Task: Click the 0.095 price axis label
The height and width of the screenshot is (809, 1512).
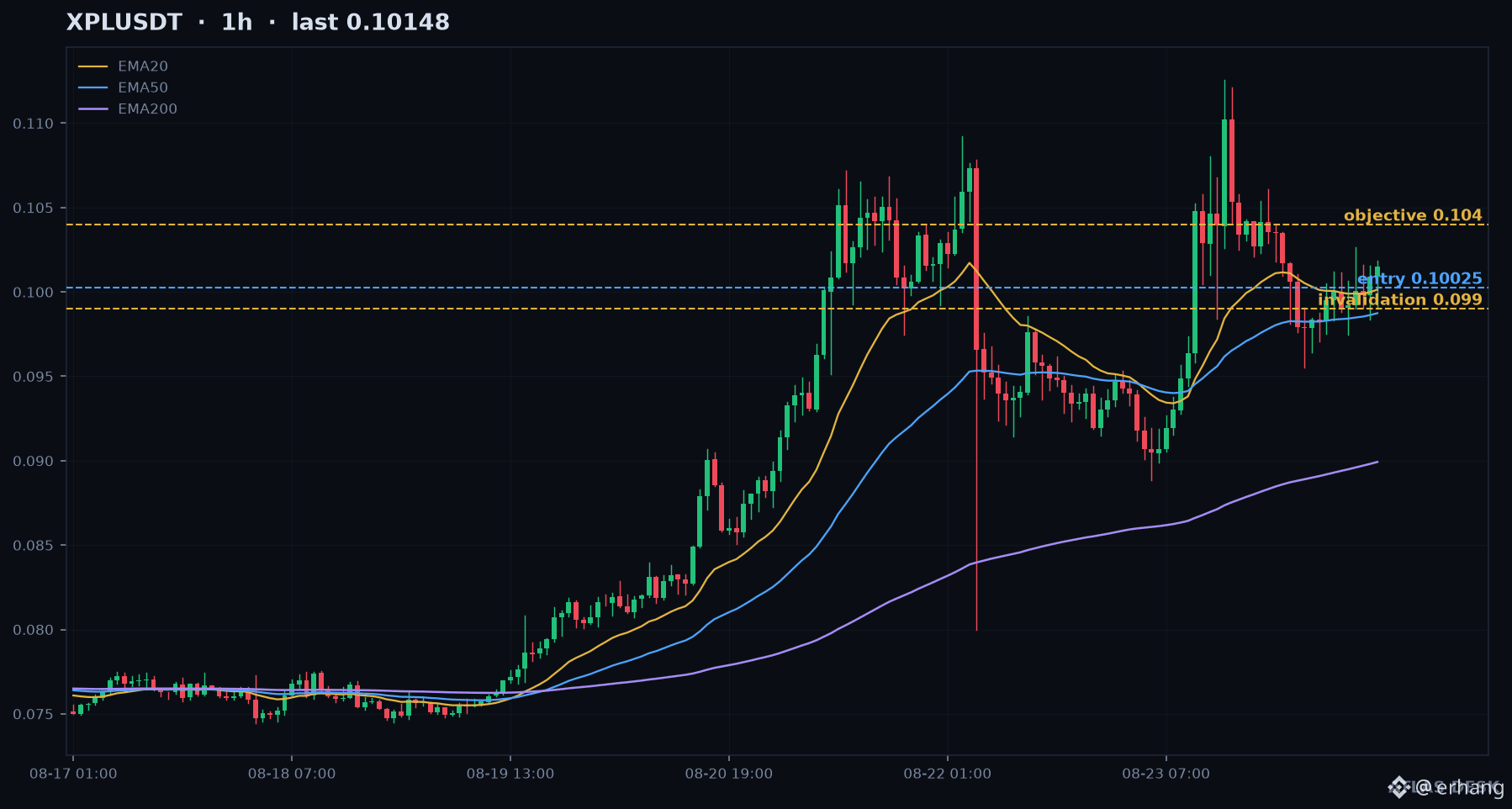Action: (x=33, y=376)
